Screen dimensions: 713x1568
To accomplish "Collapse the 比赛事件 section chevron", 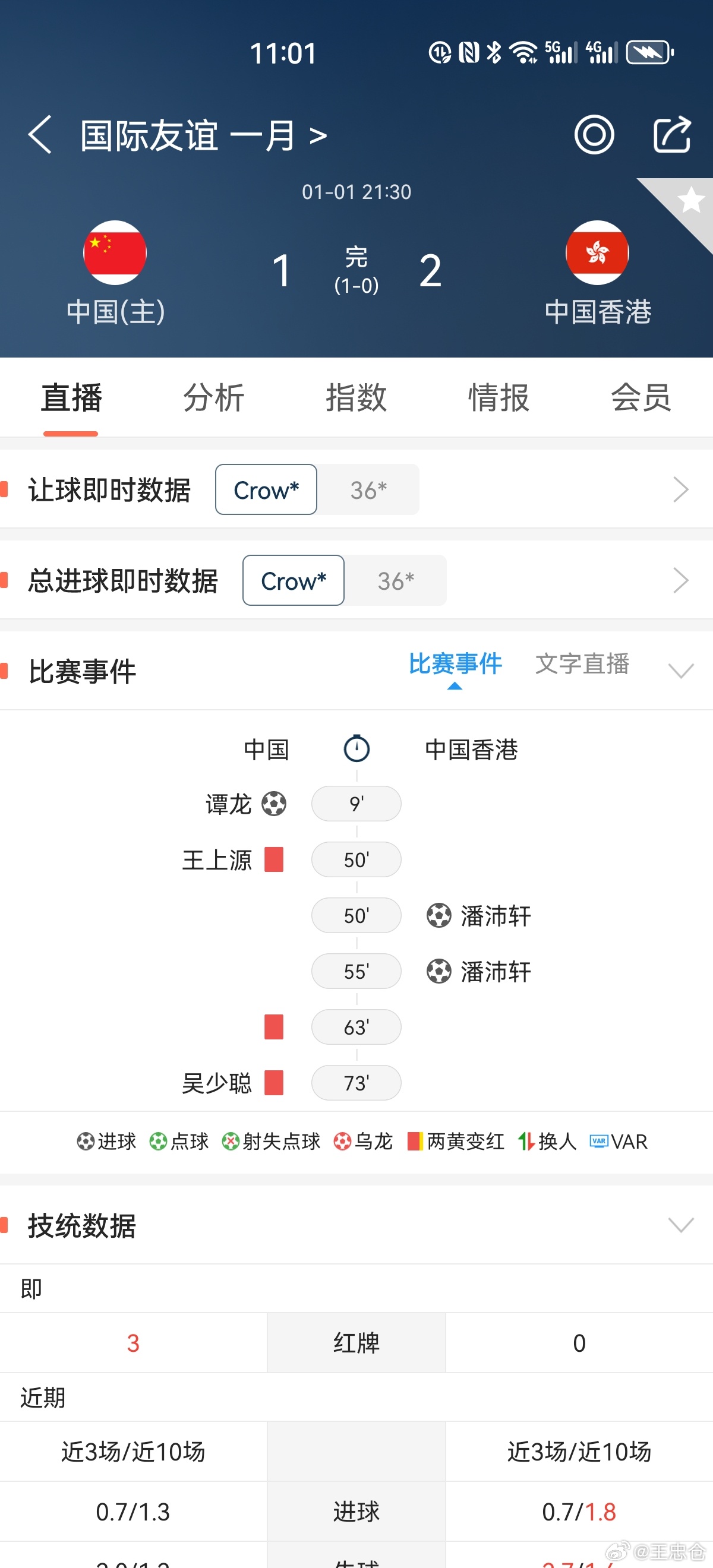I will 681,671.
